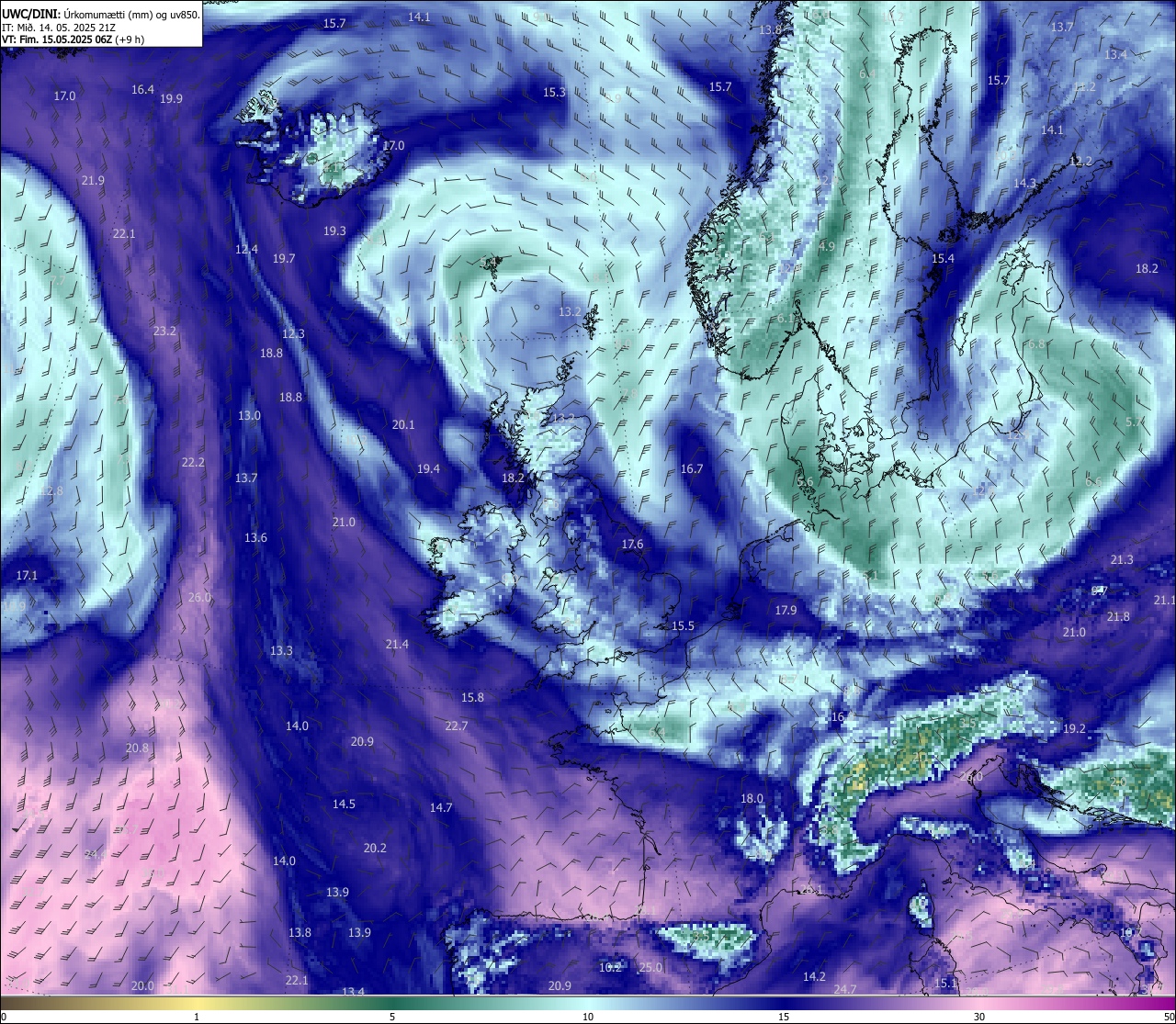Click the 15.8 value label

[x=472, y=697]
